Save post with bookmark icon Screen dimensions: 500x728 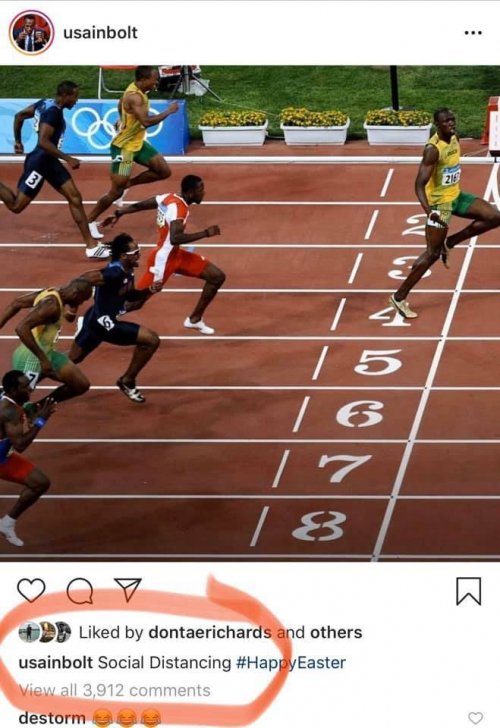(x=468, y=591)
